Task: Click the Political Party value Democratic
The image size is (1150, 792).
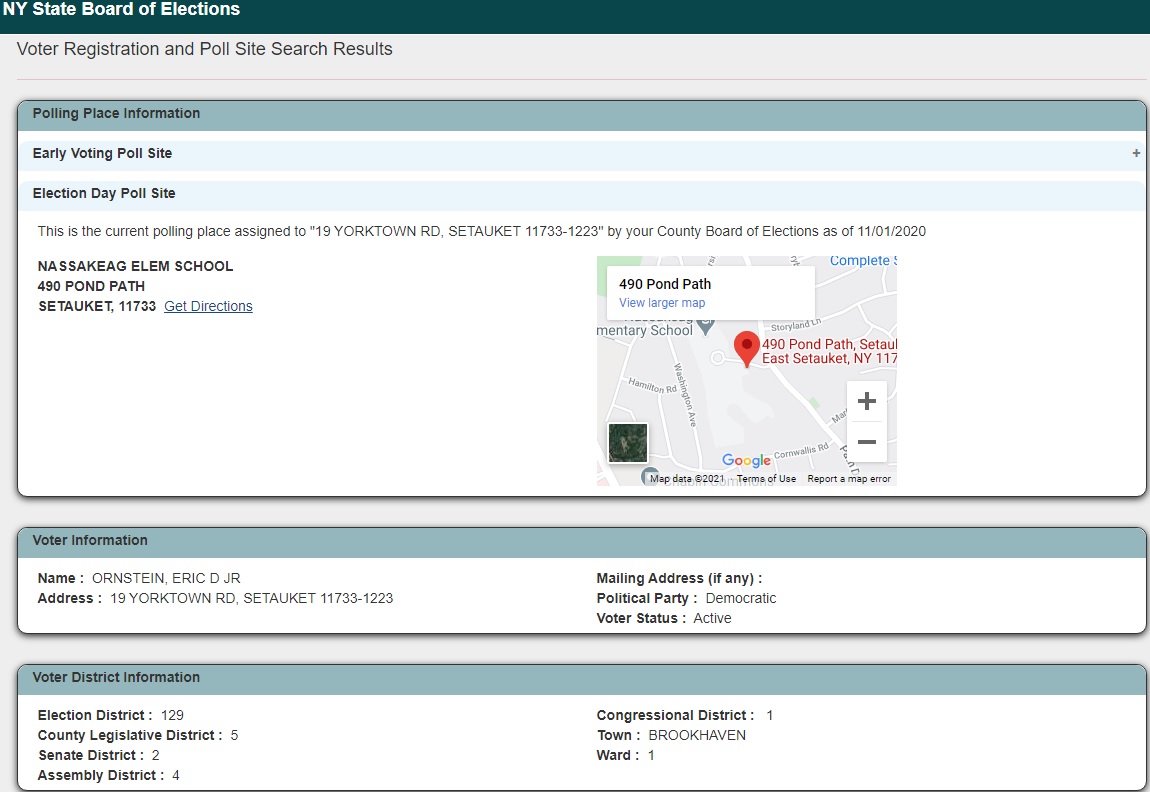Action: click(x=741, y=598)
